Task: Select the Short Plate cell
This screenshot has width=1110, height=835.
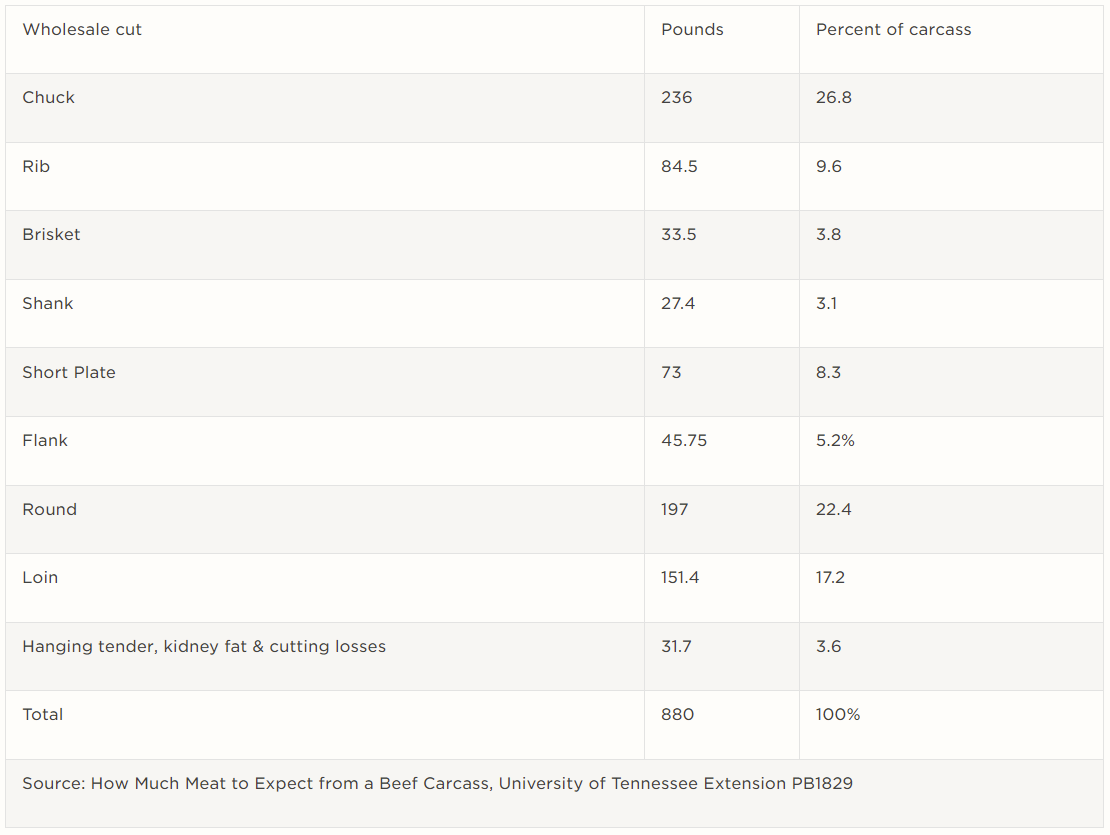Action: click(69, 373)
